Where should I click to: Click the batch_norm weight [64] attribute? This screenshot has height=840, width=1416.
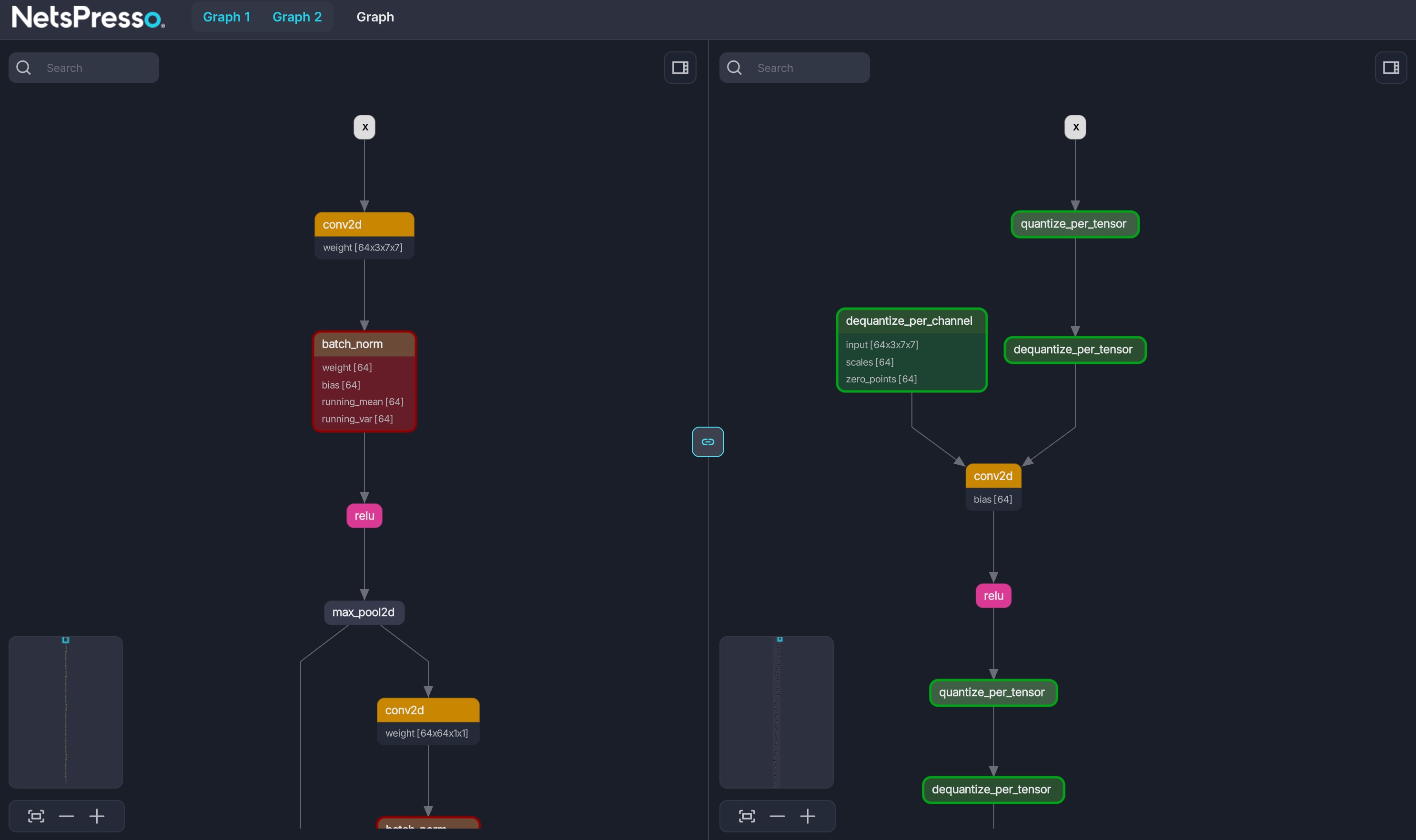coord(346,367)
